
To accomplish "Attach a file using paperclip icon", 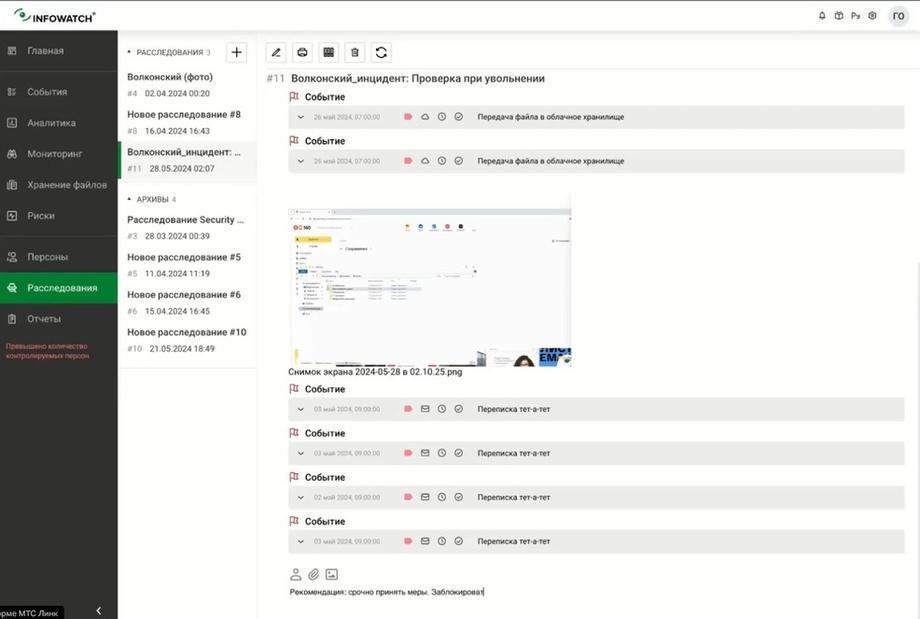I will [314, 574].
